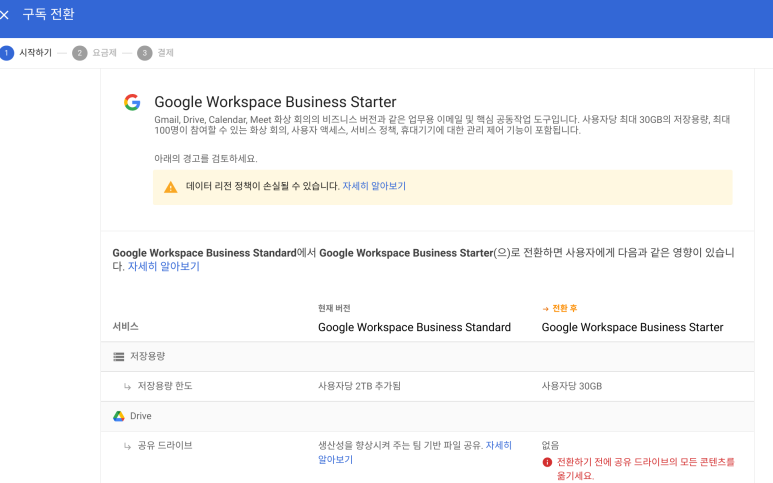Select step 3 결제

[155, 53]
